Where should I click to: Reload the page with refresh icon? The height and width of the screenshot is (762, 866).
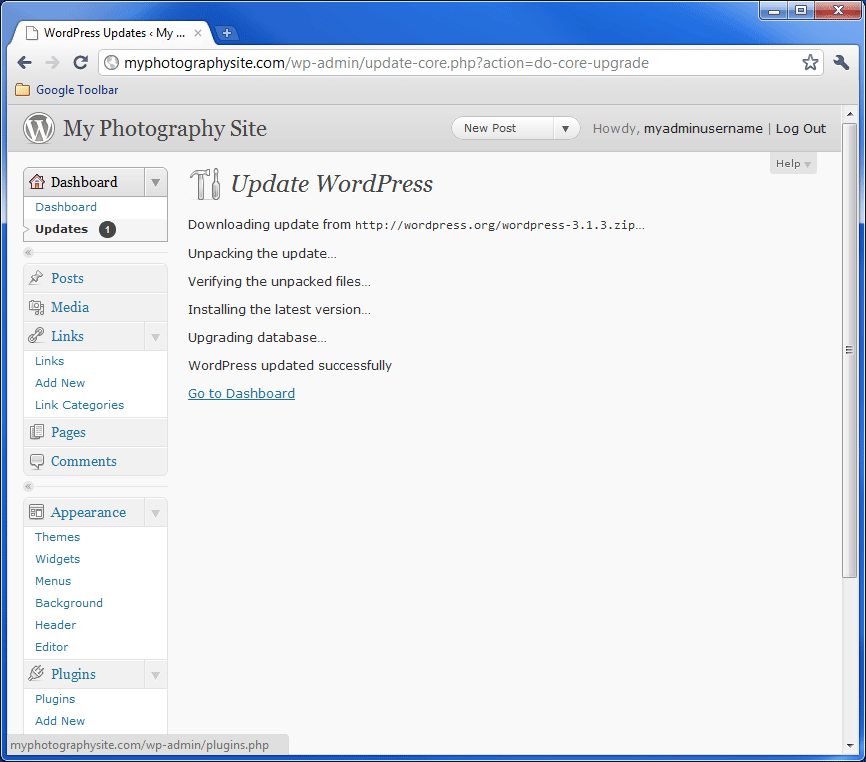(x=81, y=62)
